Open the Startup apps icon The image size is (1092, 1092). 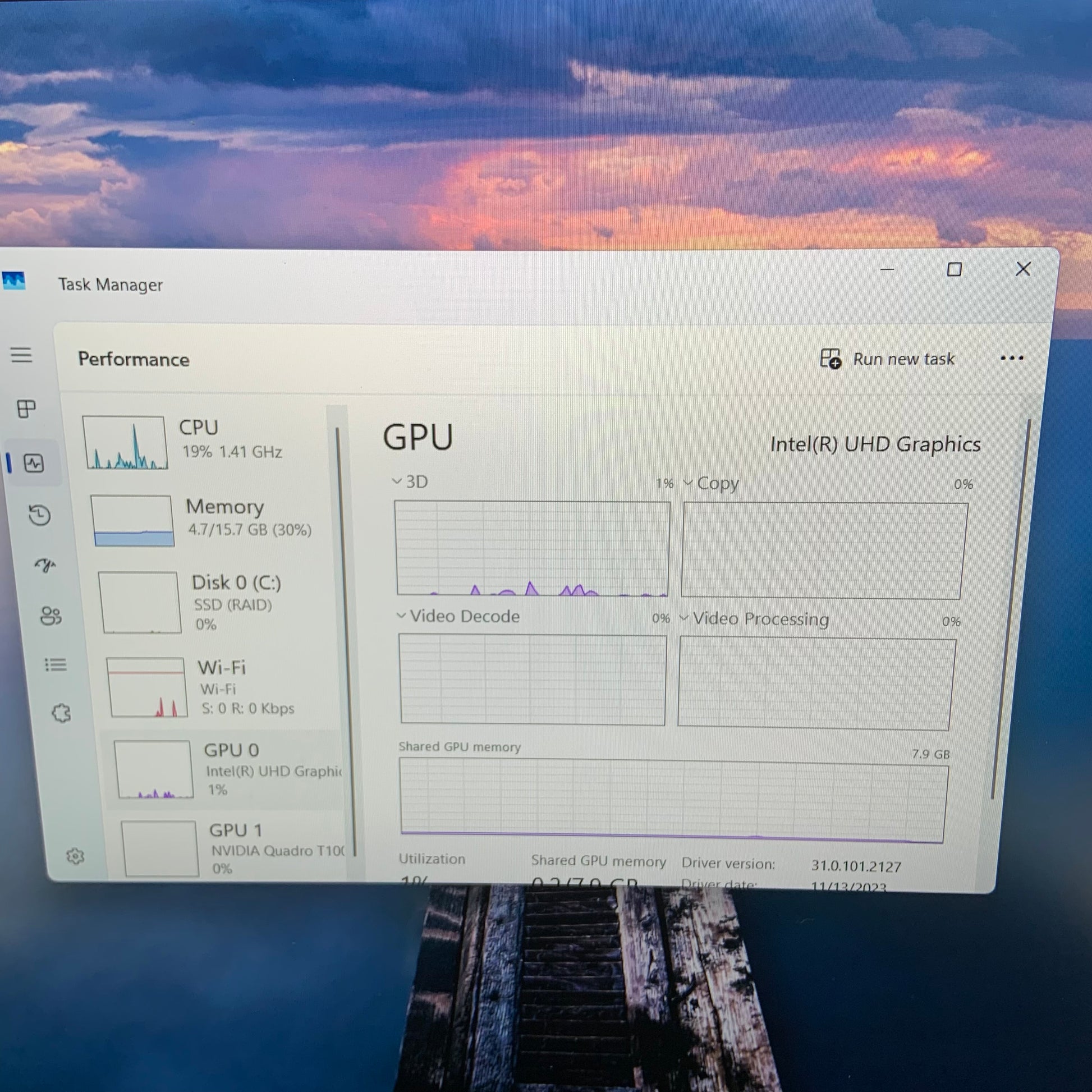(x=45, y=565)
